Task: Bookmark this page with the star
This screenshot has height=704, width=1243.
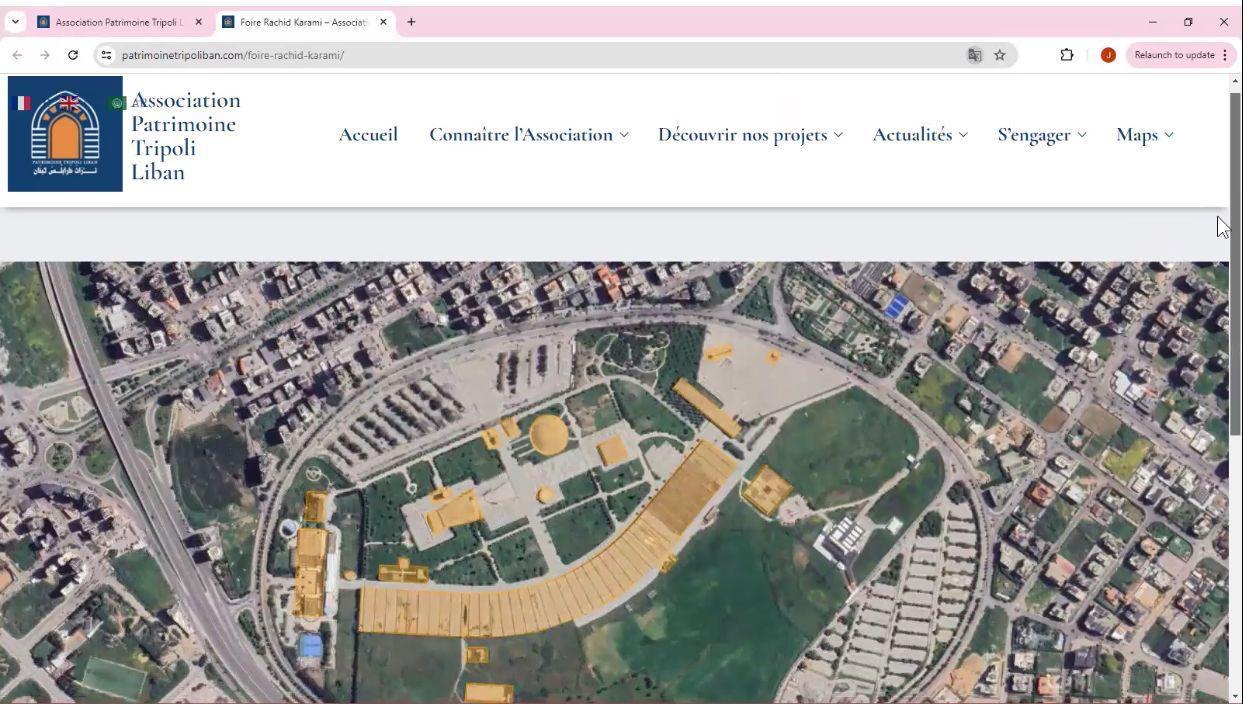Action: tap(1000, 55)
